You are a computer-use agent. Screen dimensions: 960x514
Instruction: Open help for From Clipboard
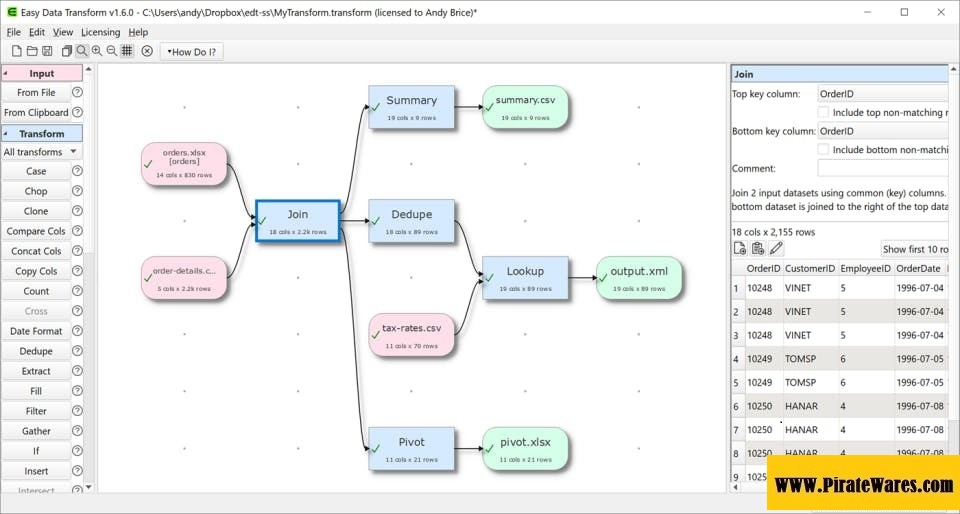77,113
